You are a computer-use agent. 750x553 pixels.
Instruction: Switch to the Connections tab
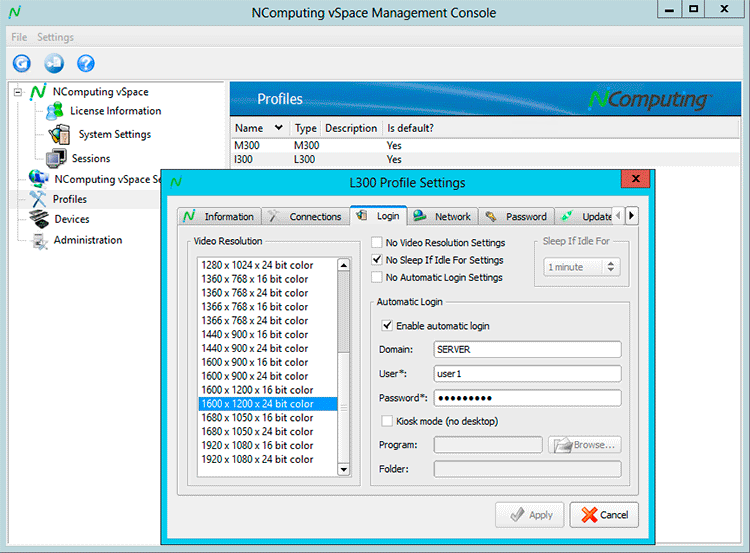[x=305, y=216]
